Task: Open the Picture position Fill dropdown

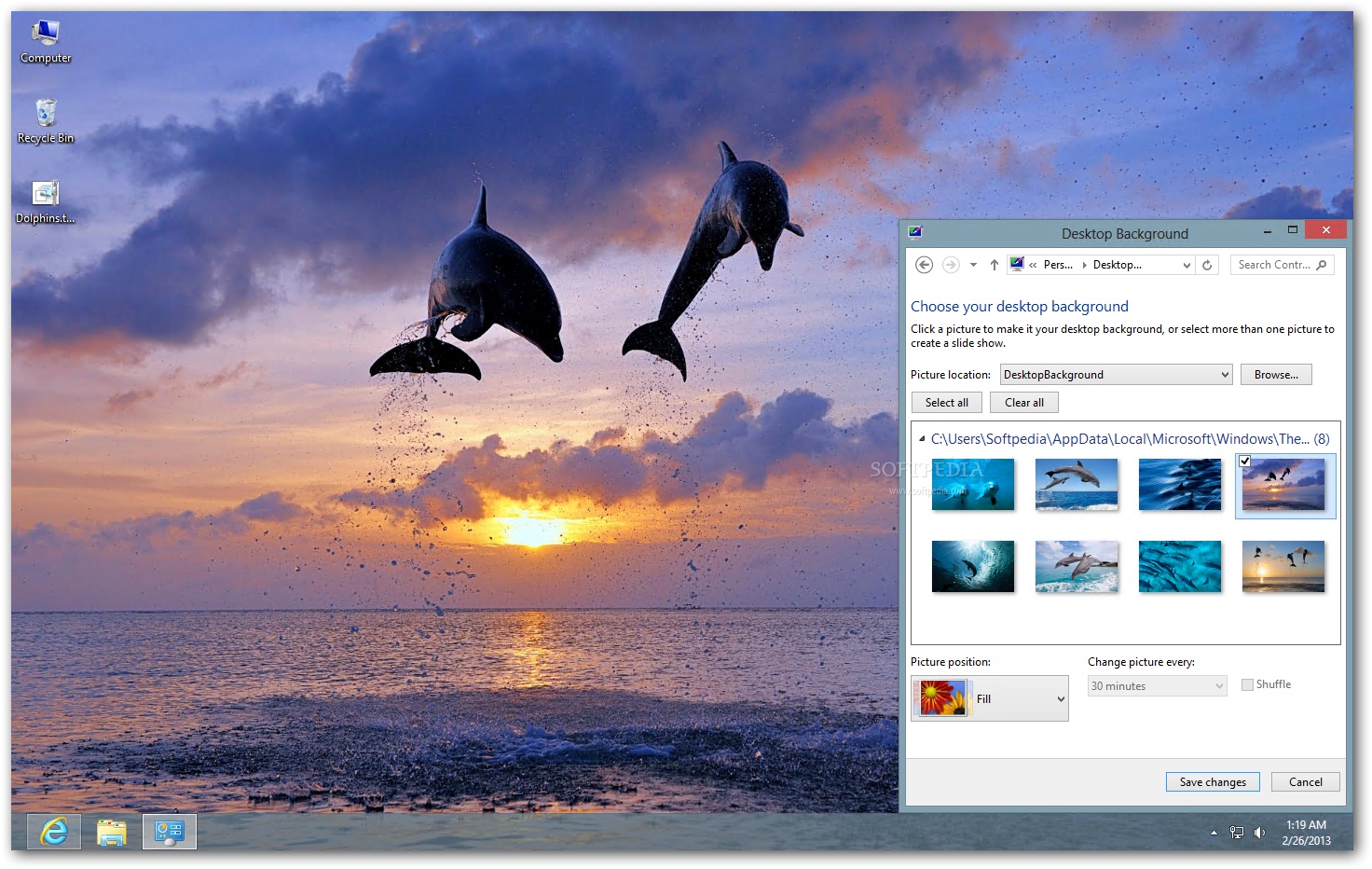Action: point(990,698)
